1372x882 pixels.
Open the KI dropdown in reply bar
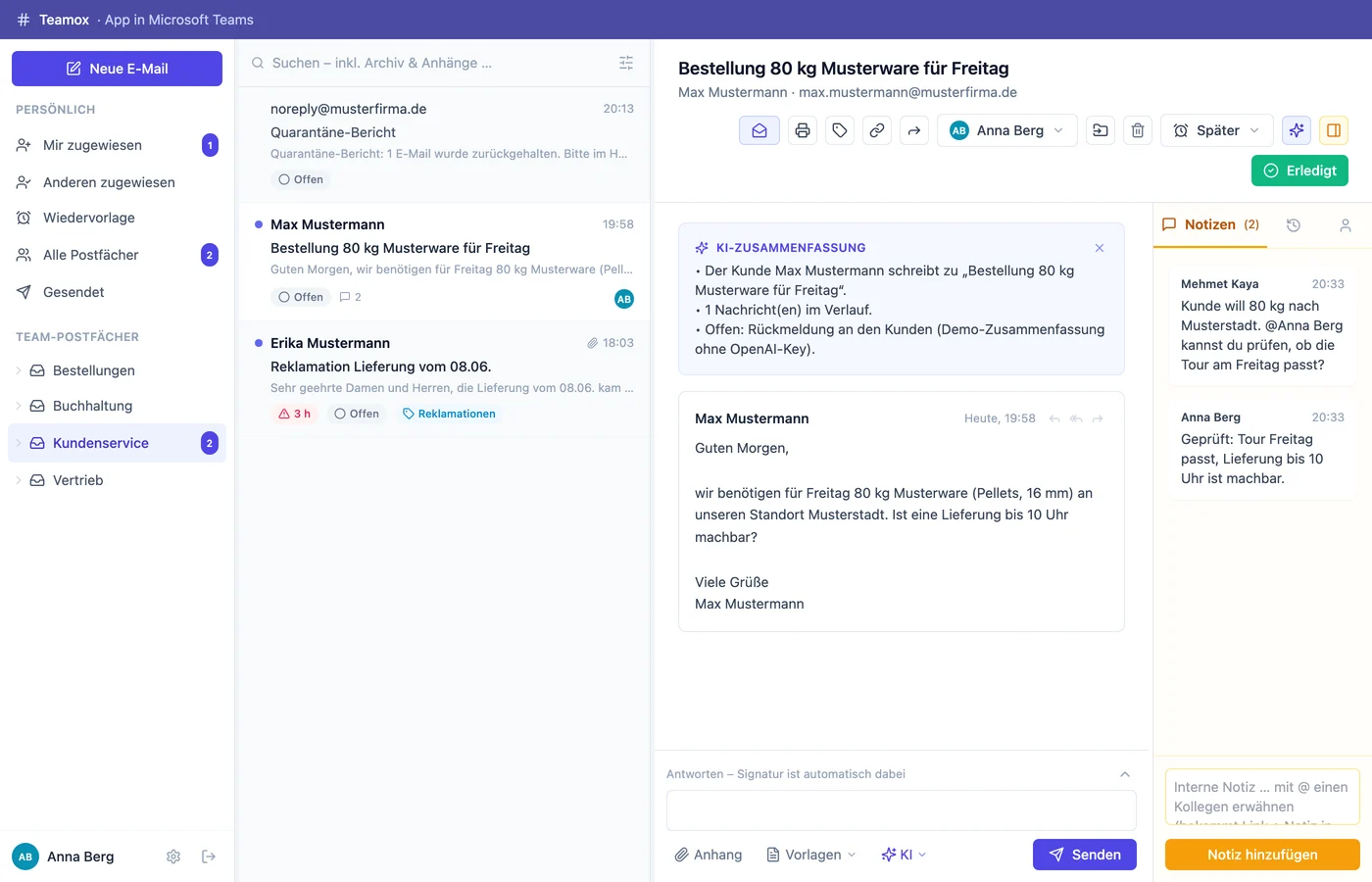click(904, 855)
